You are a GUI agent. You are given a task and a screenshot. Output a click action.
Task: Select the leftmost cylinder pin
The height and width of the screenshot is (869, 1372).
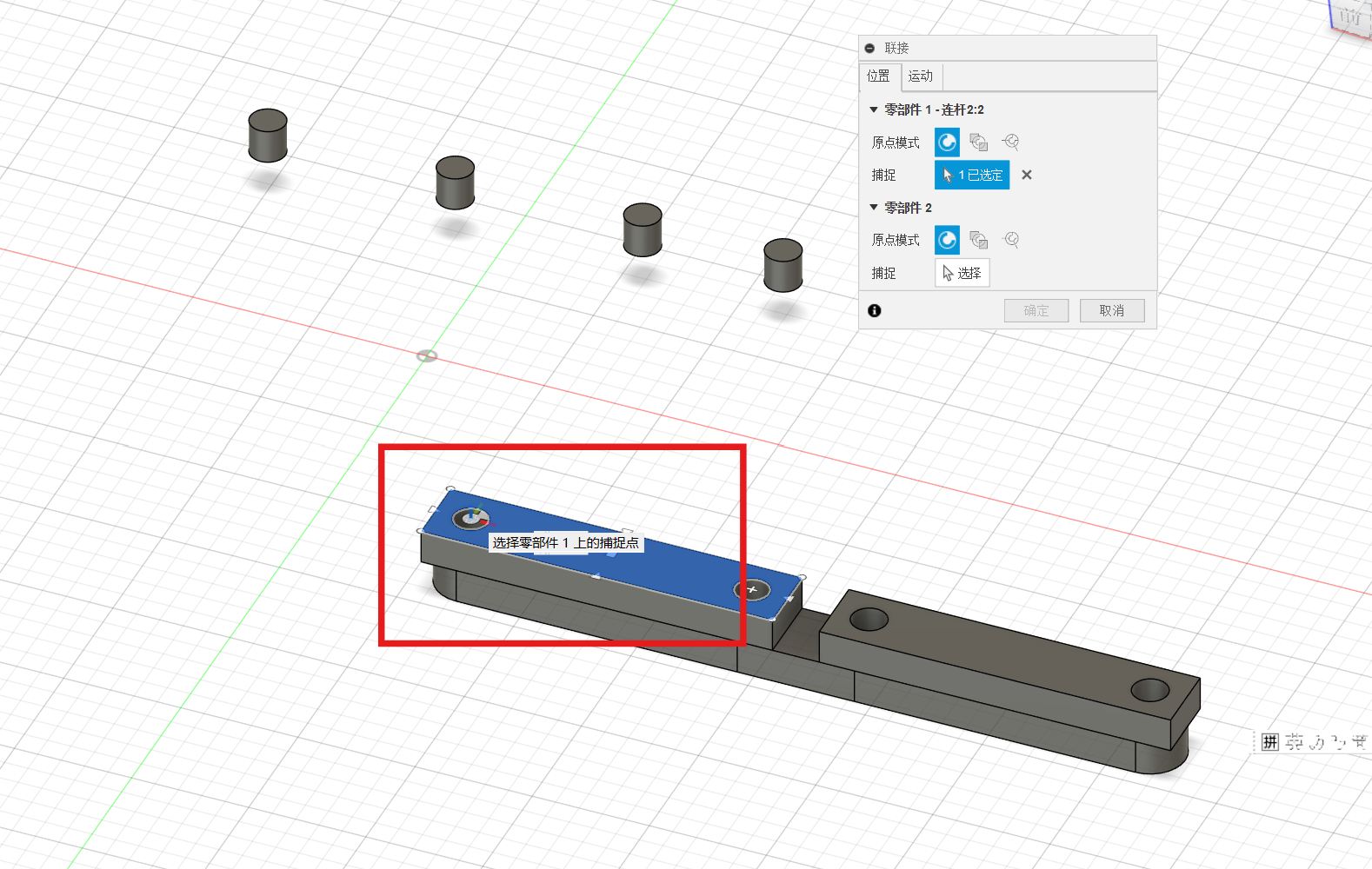pos(268,136)
